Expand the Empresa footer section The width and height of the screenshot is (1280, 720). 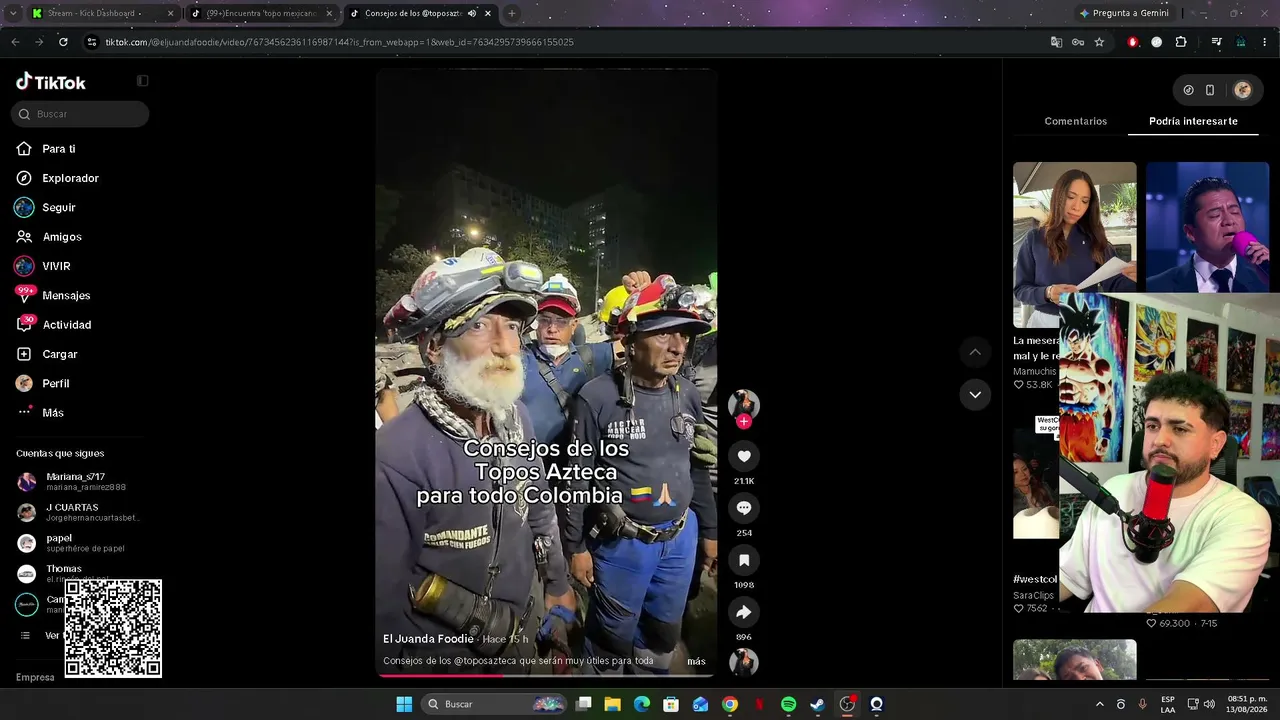(x=35, y=677)
